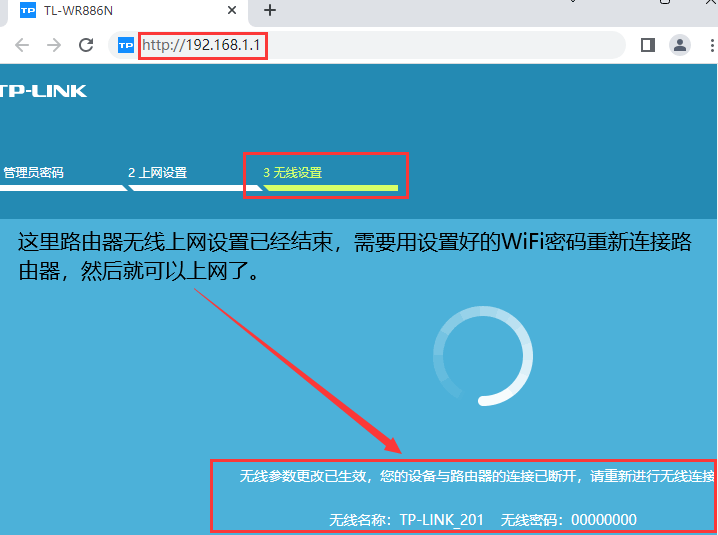
Task: Toggle the browser side panel icon
Action: point(647,45)
